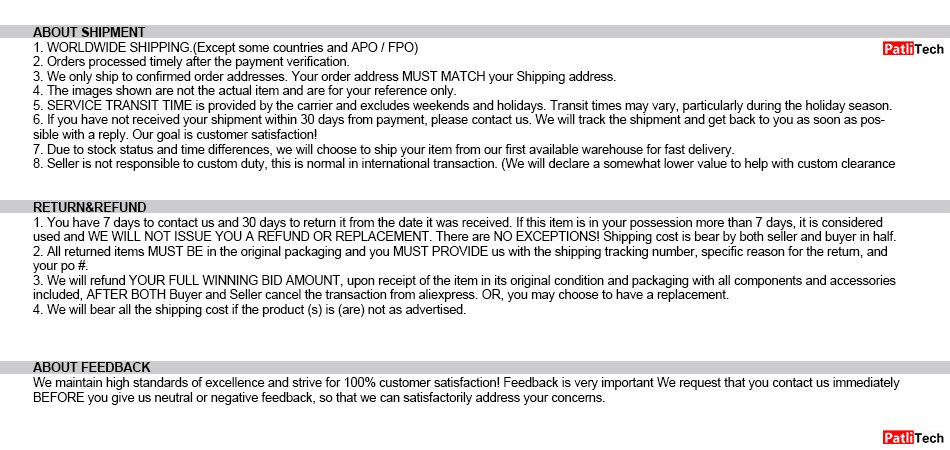Click the 'Our goal is customer satisfaction' line
This screenshot has height=450, width=950.
click(175, 134)
